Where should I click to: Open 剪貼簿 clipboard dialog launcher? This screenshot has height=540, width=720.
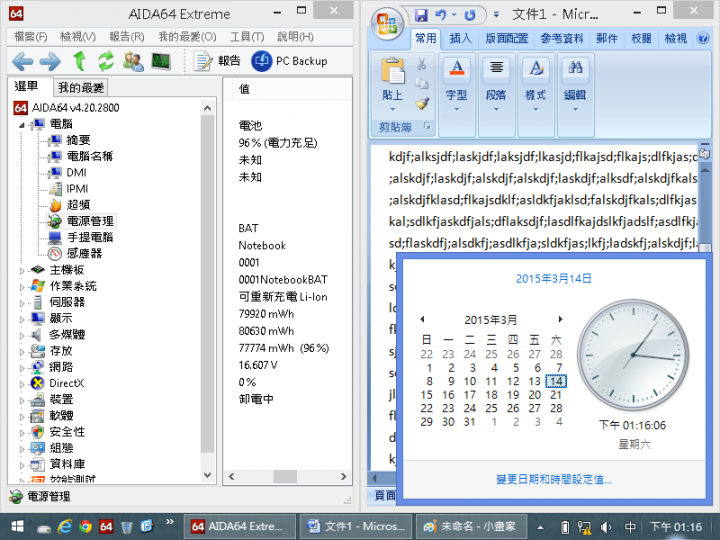click(427, 126)
